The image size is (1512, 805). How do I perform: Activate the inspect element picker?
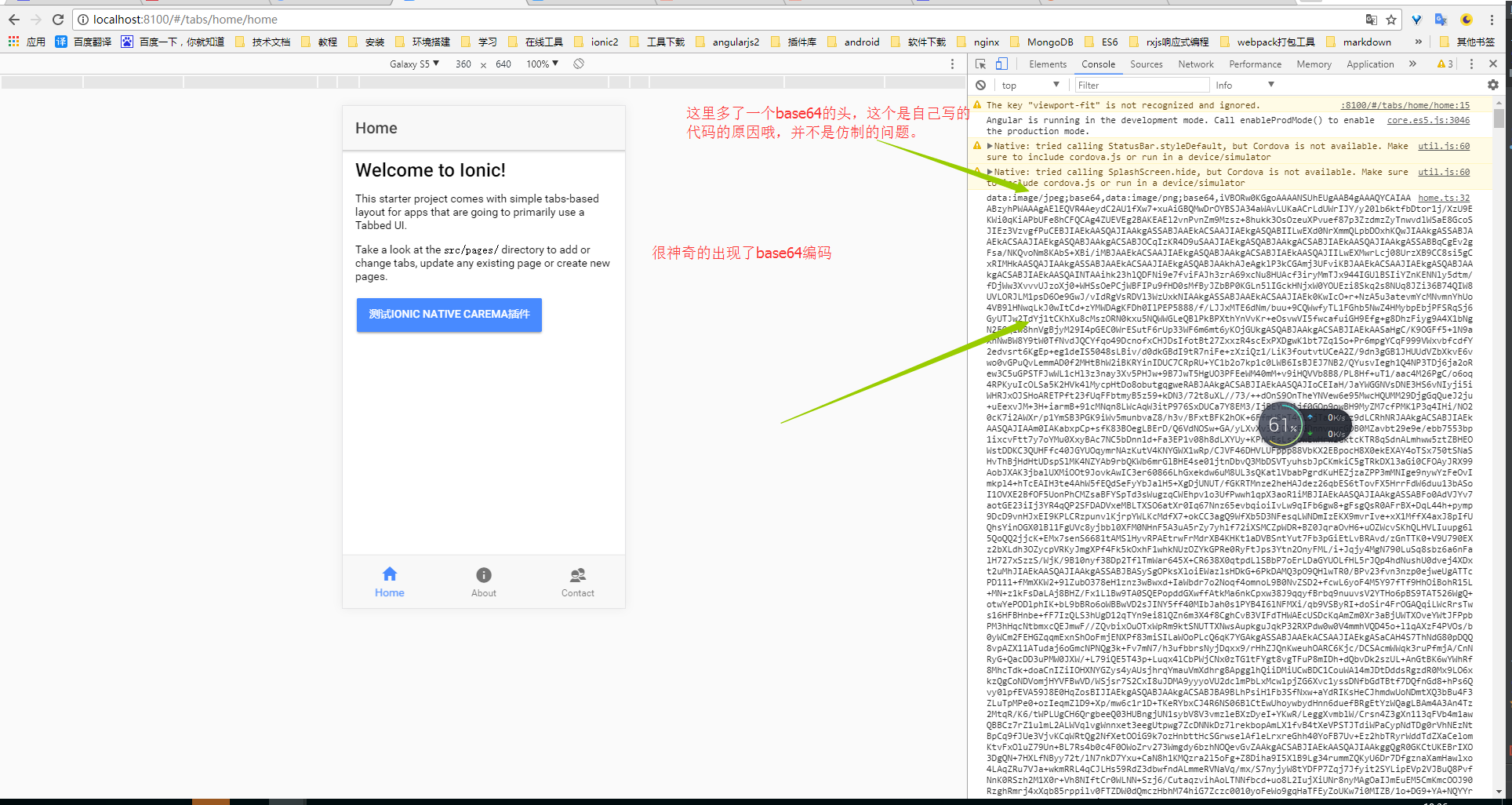pyautogui.click(x=980, y=64)
